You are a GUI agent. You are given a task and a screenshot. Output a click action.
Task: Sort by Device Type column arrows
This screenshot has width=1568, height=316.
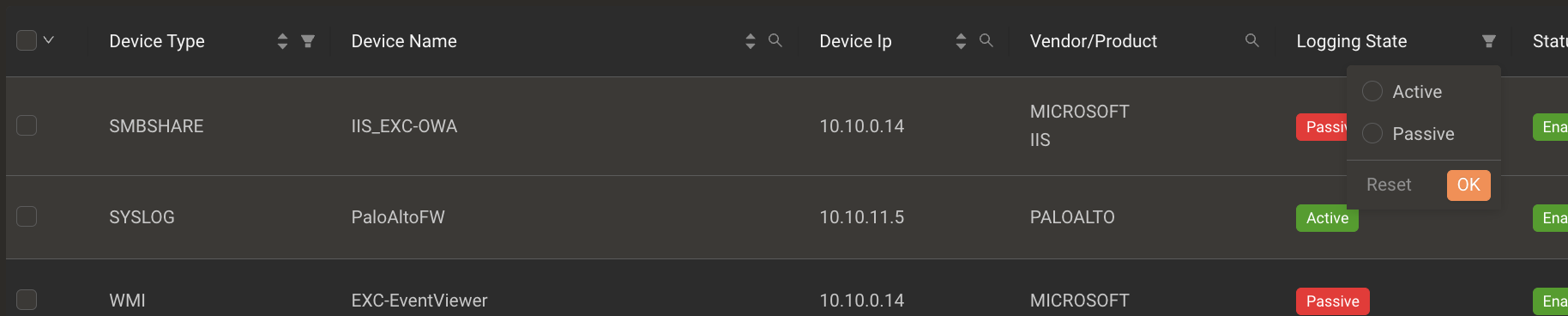(282, 41)
